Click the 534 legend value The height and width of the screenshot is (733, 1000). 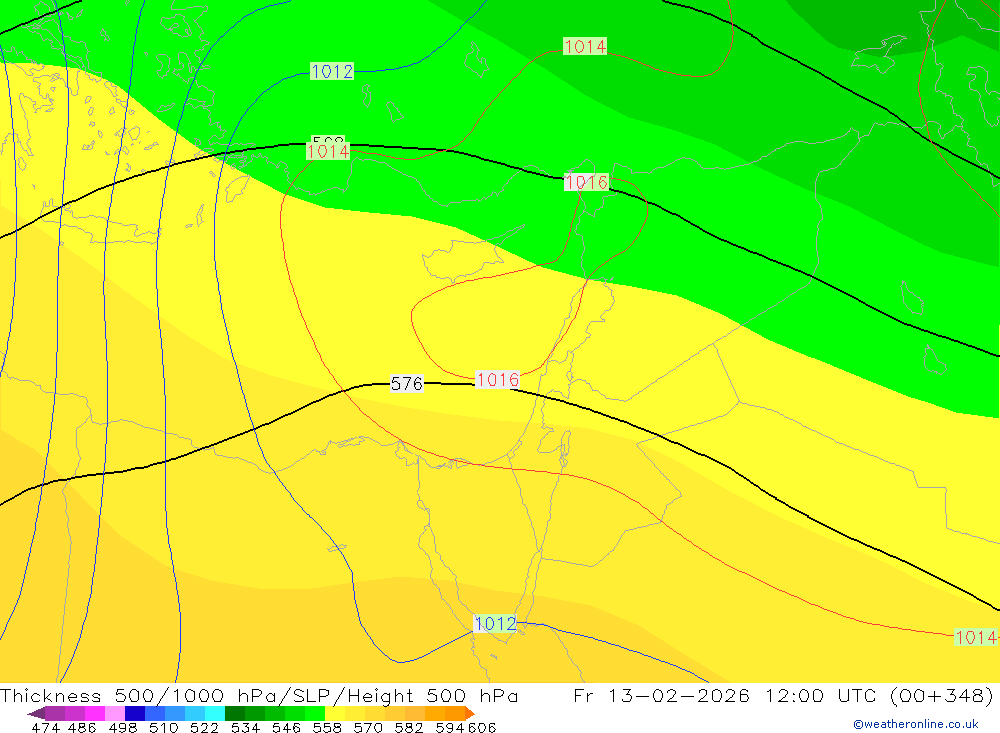246,727
